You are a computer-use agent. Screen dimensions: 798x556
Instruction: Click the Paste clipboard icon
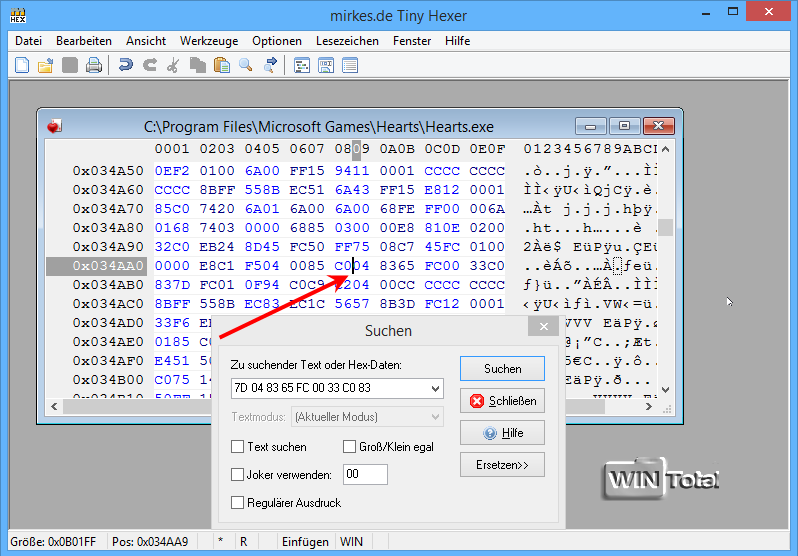[x=221, y=65]
